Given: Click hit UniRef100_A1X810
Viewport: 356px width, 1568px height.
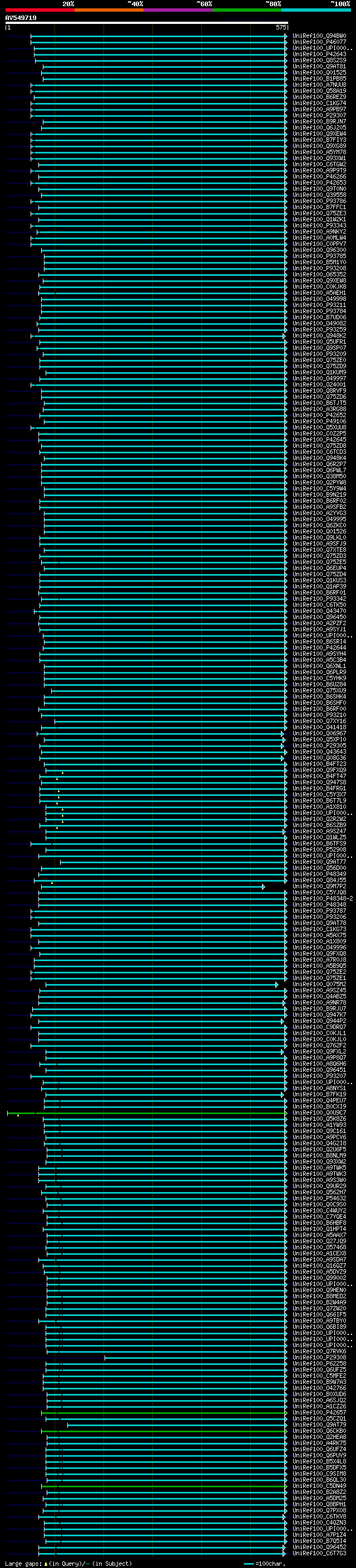Looking at the screenshot, I should click(x=319, y=807).
